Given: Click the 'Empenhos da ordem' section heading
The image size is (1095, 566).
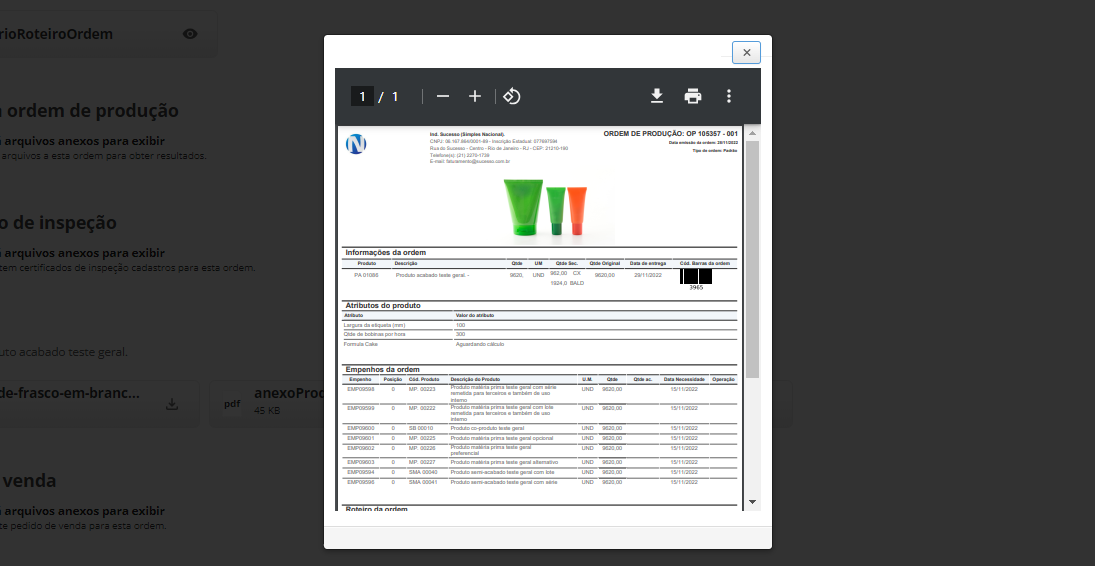Looking at the screenshot, I should [x=382, y=369].
